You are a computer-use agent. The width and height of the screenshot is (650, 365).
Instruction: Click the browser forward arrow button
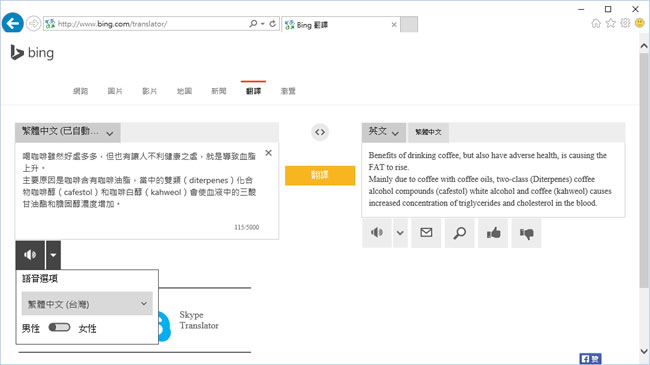(34, 24)
